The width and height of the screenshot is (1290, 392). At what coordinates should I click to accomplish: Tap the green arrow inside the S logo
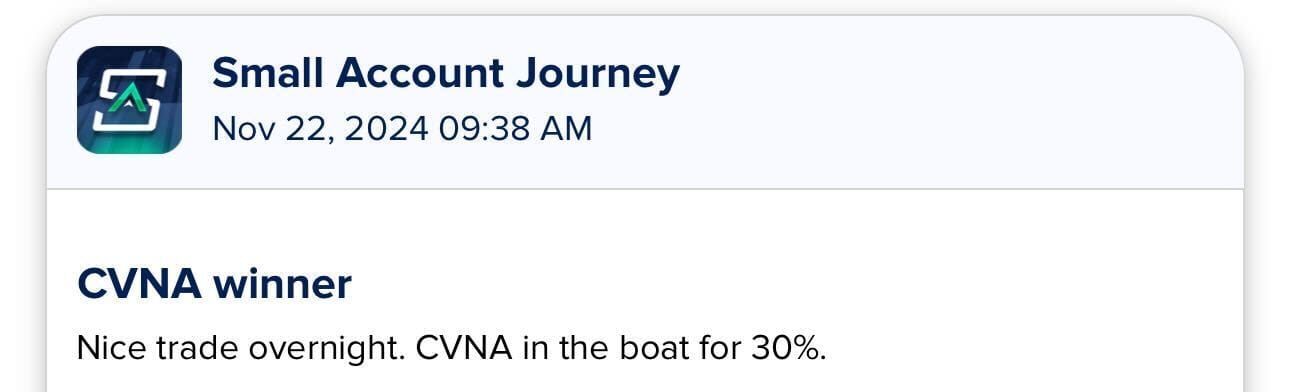click(x=128, y=98)
